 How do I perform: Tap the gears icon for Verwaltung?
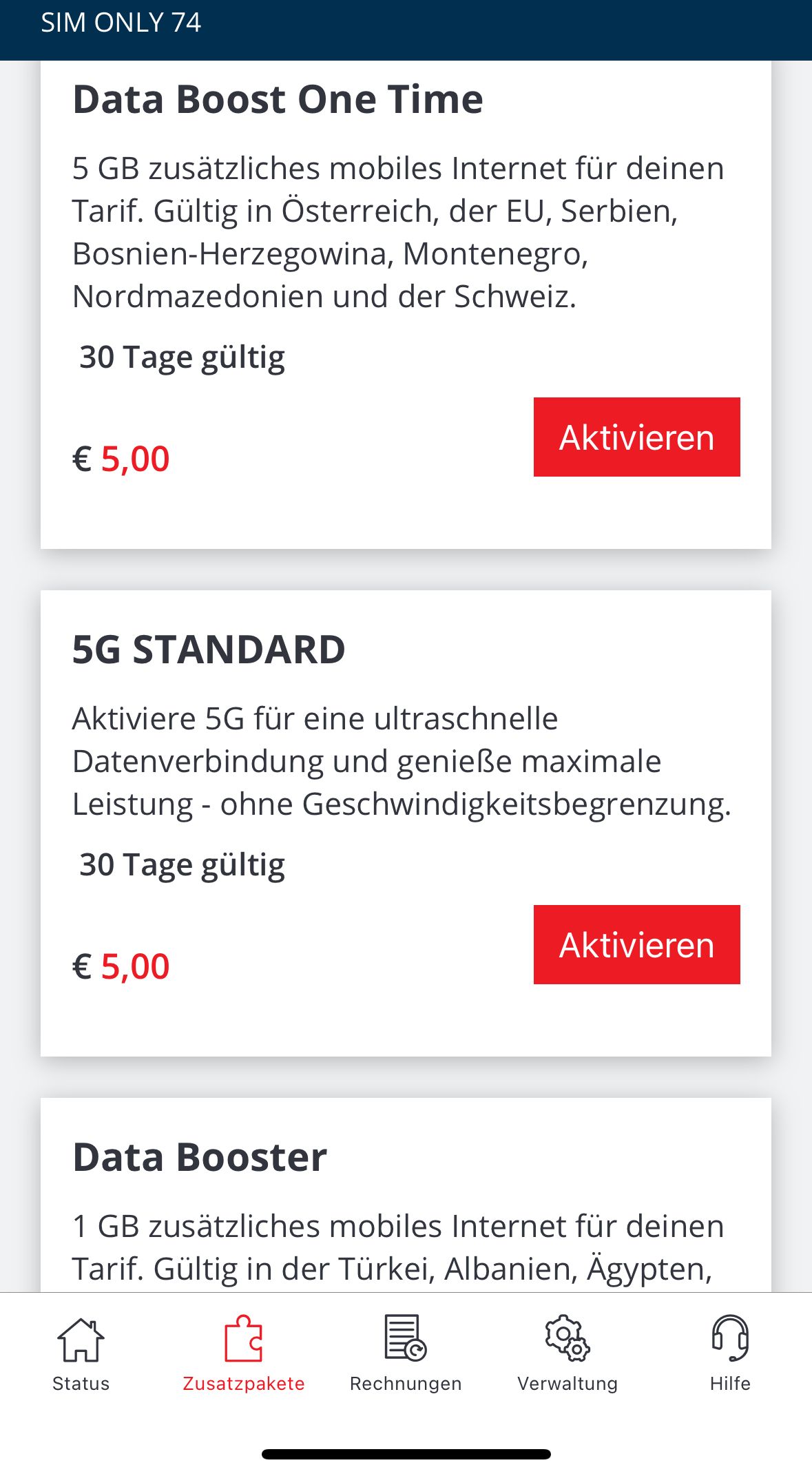pos(567,1338)
